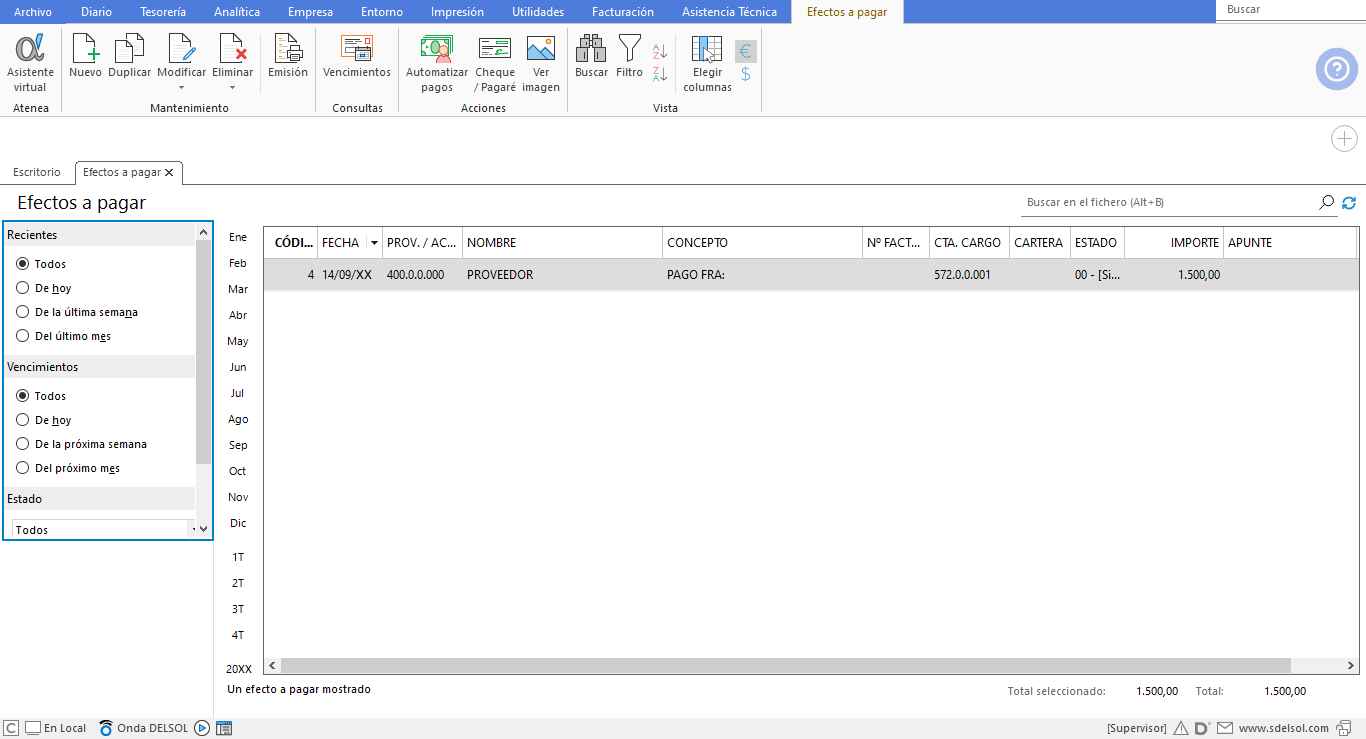Screen dimensions: 1366x739
Task: Filter by month Sep
Action: (x=238, y=445)
